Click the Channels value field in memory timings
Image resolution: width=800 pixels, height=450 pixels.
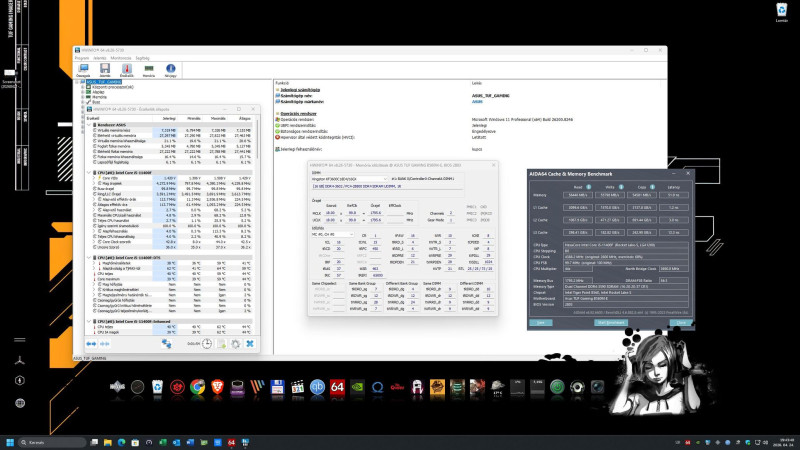point(451,213)
